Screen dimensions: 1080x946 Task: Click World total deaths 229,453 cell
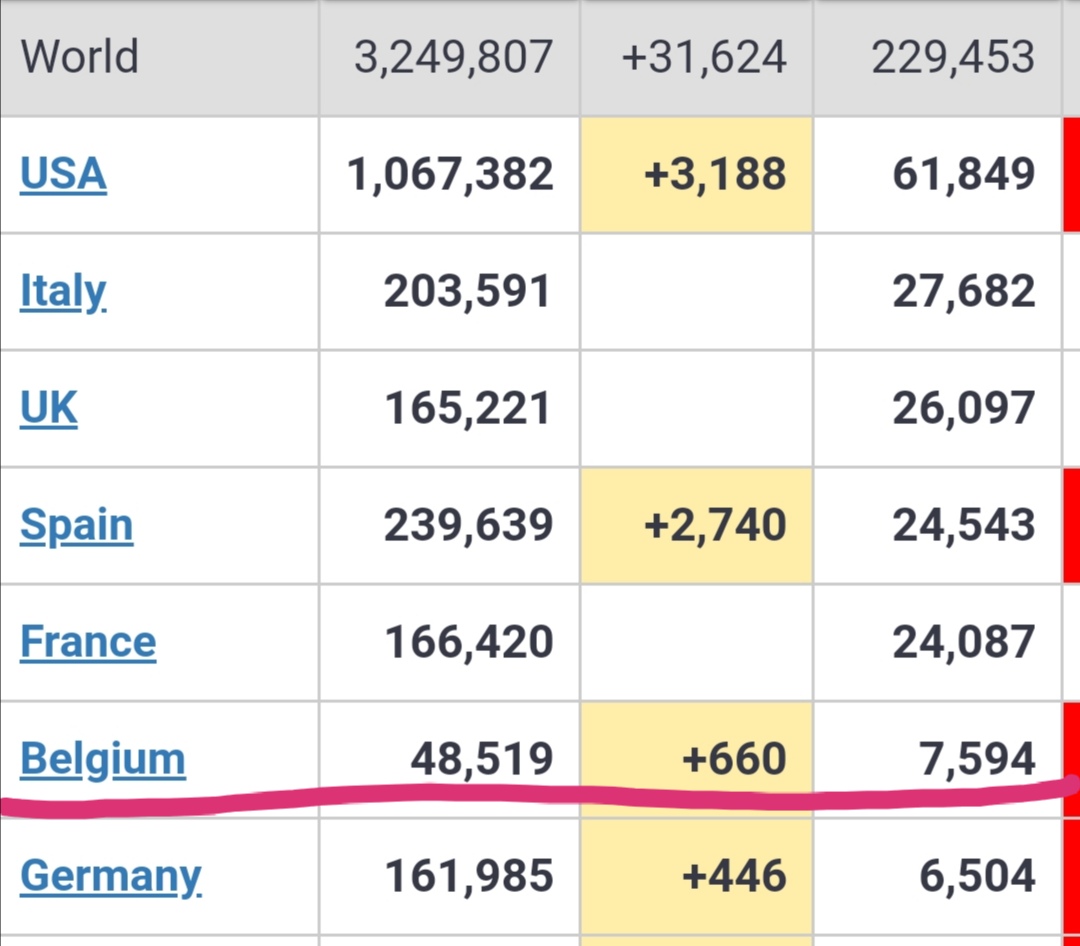click(952, 57)
